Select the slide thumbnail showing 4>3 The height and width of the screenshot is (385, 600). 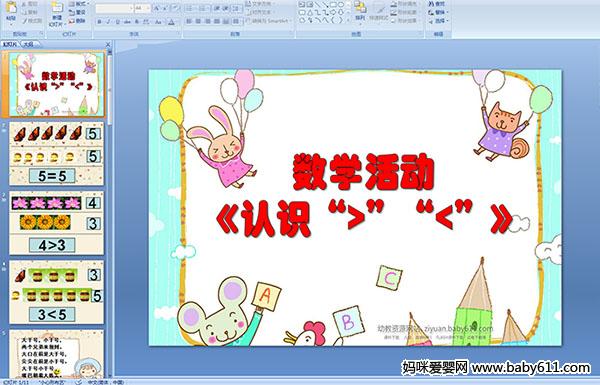click(x=56, y=223)
